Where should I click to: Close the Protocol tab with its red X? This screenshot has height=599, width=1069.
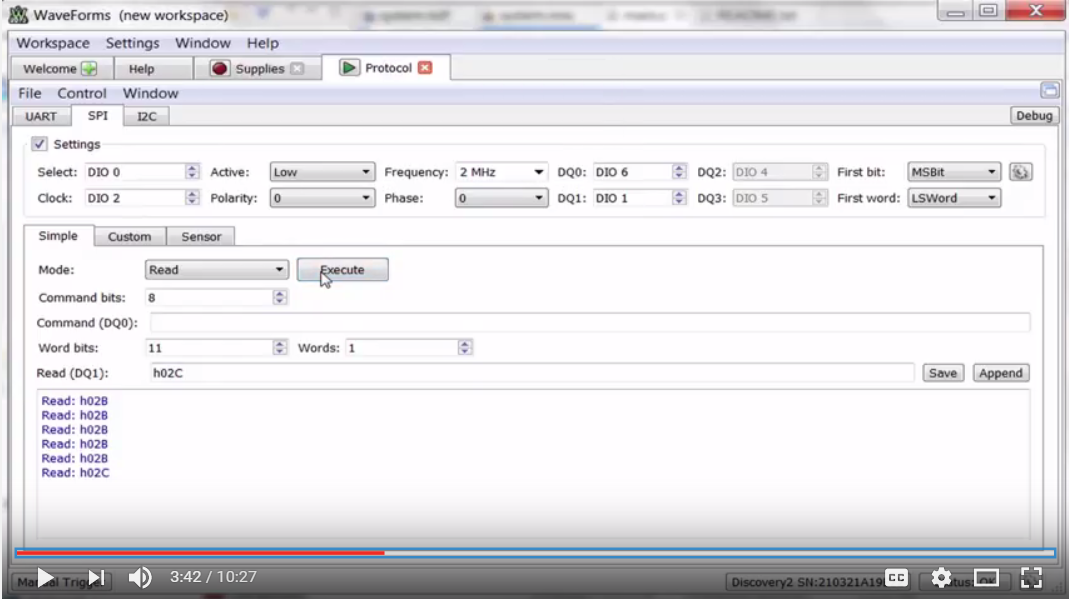423,67
